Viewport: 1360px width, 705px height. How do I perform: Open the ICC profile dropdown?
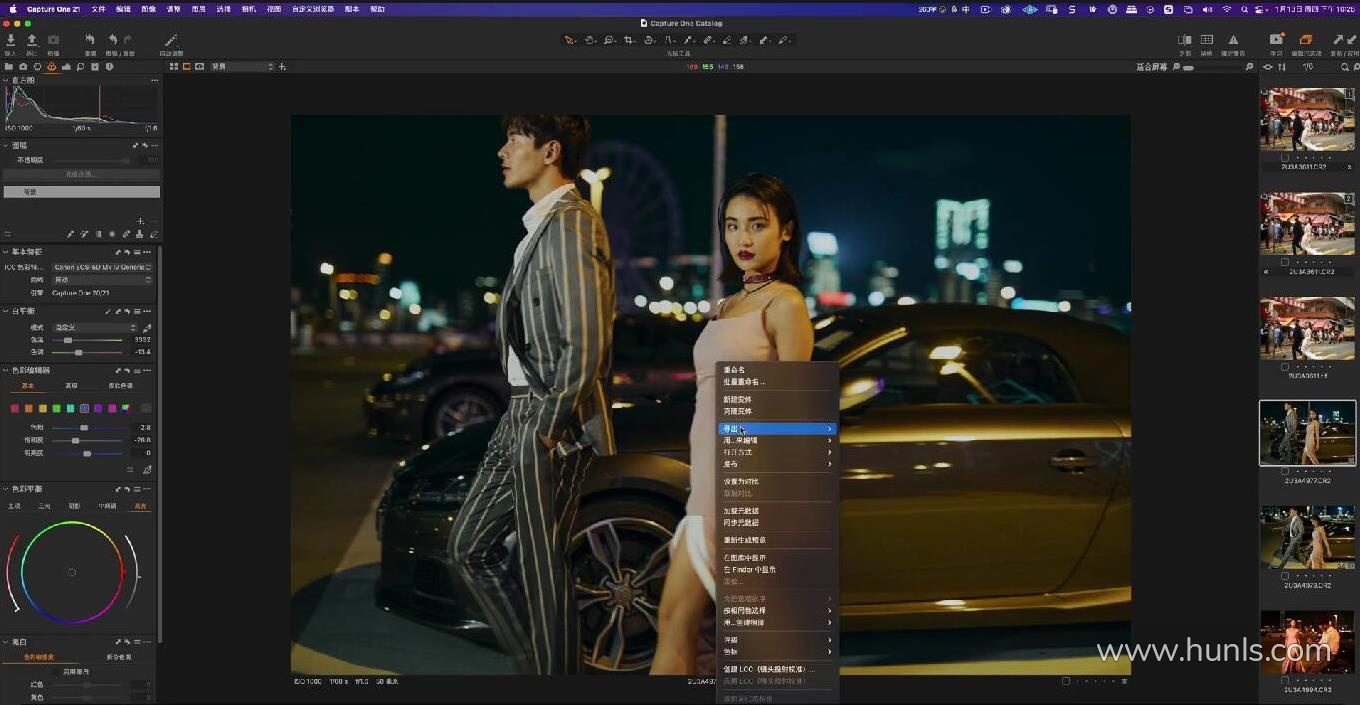pyautogui.click(x=102, y=268)
